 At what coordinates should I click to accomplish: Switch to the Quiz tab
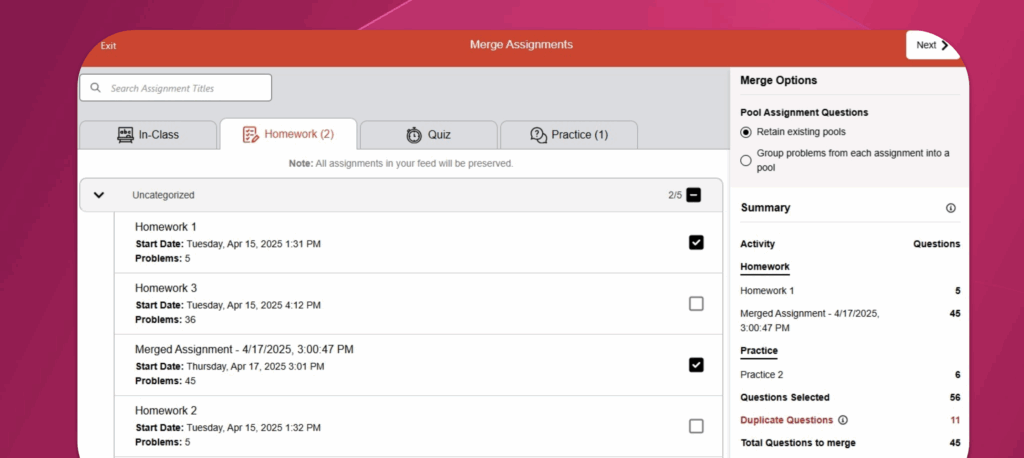pos(428,135)
